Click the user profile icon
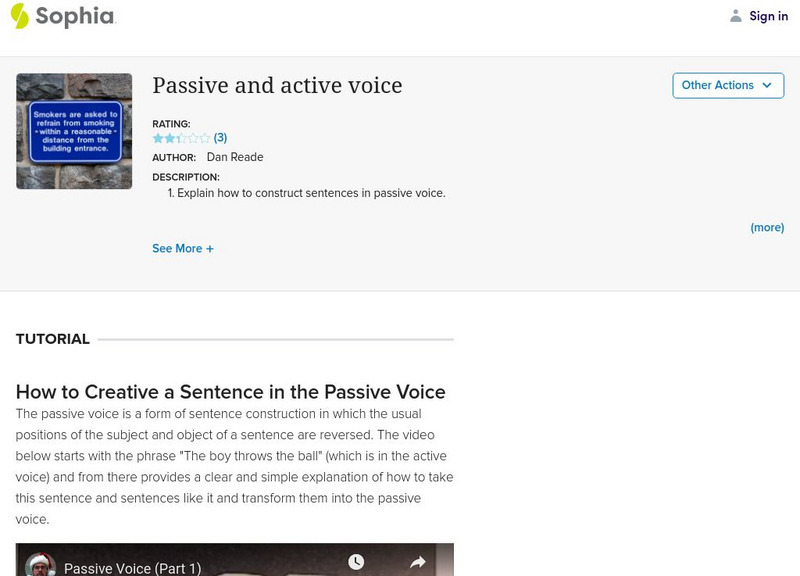The height and width of the screenshot is (576, 800). pyautogui.click(x=736, y=16)
